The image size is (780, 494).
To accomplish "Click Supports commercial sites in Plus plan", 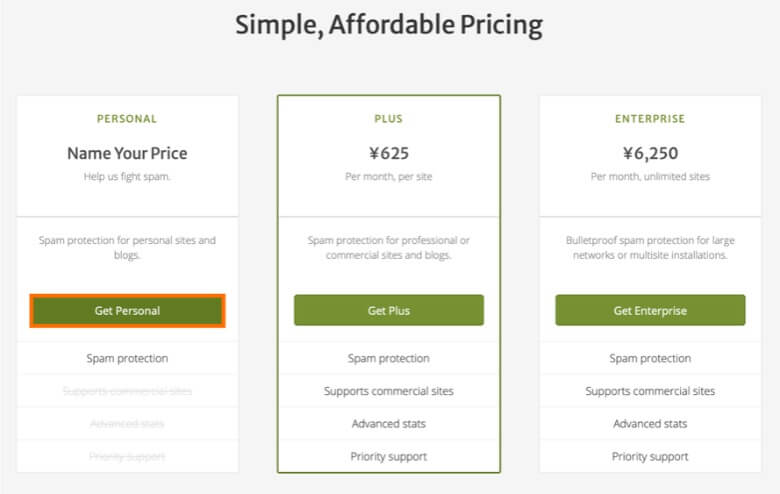I will tap(388, 391).
